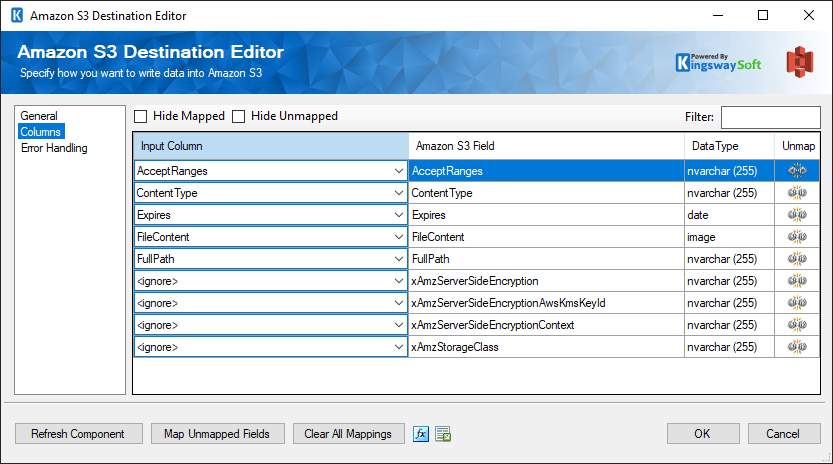
Task: Select the xAmzStorageClass field cell
Action: click(546, 347)
